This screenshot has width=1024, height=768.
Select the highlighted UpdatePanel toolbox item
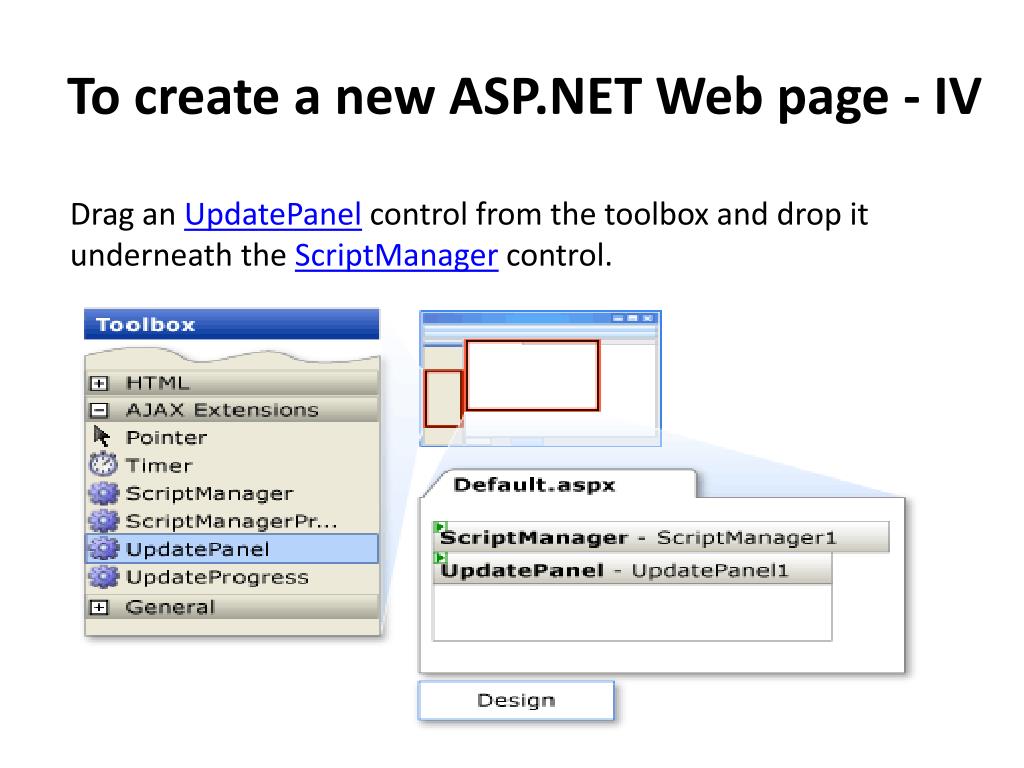(232, 549)
